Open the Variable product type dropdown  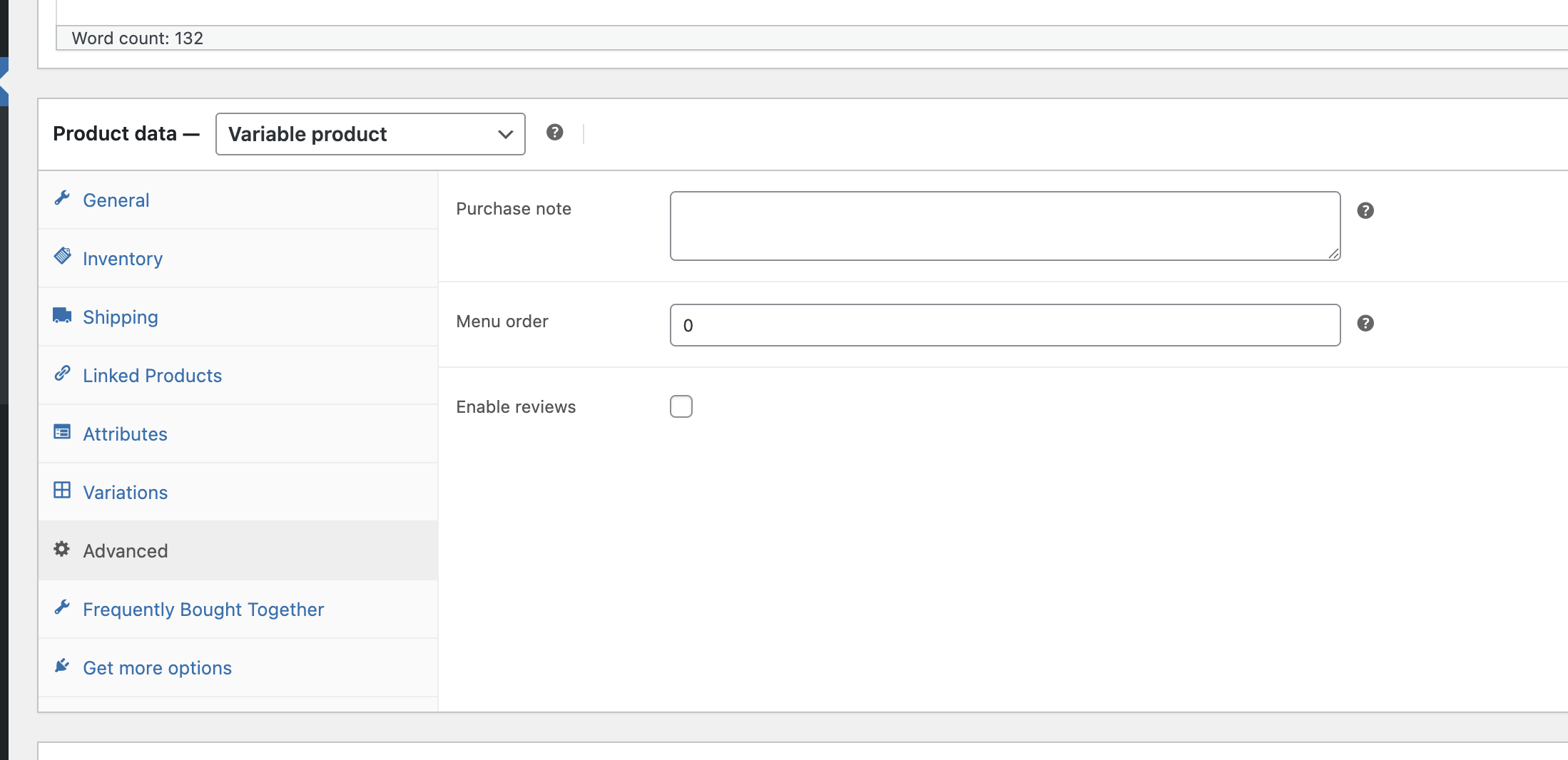[370, 134]
